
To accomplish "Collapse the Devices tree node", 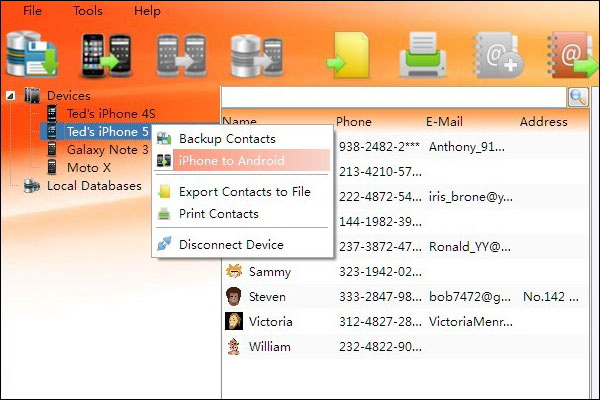I will pos(10,95).
